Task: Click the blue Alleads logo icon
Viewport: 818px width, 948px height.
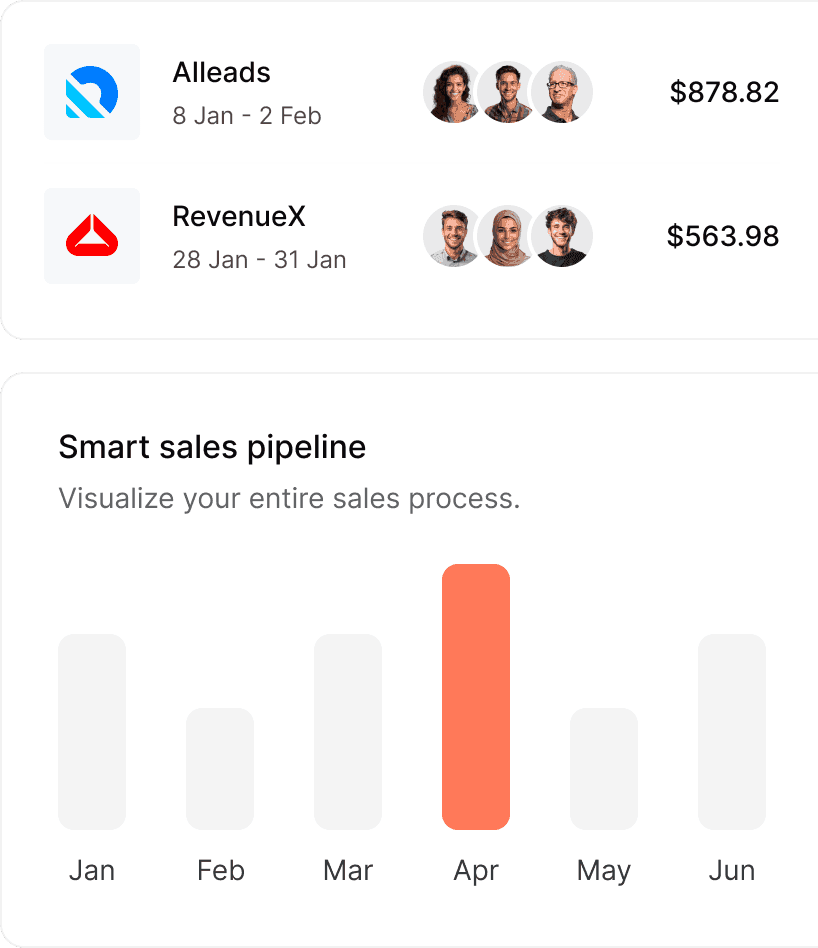Action: click(x=92, y=92)
